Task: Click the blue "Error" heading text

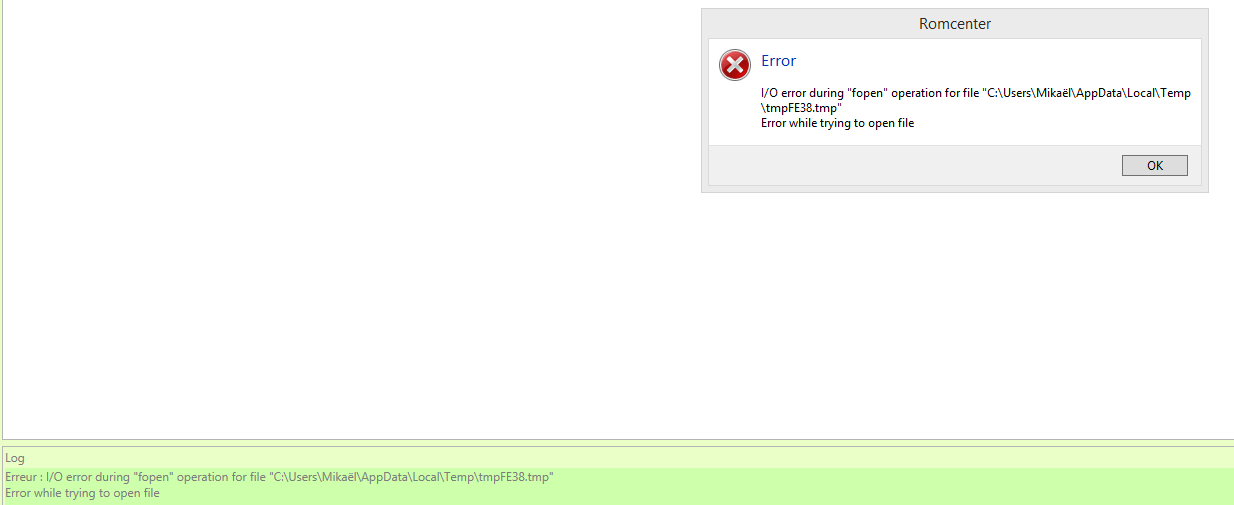Action: (x=778, y=61)
